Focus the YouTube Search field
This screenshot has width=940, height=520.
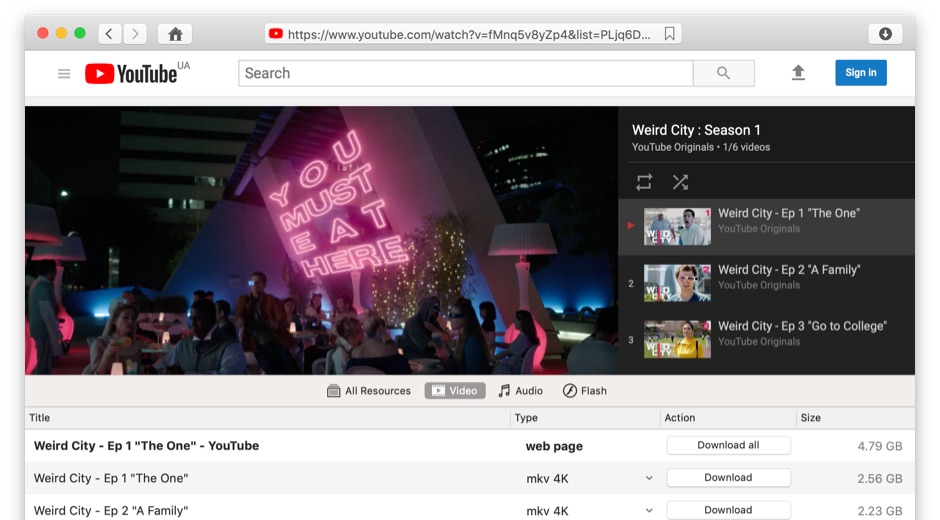click(466, 73)
